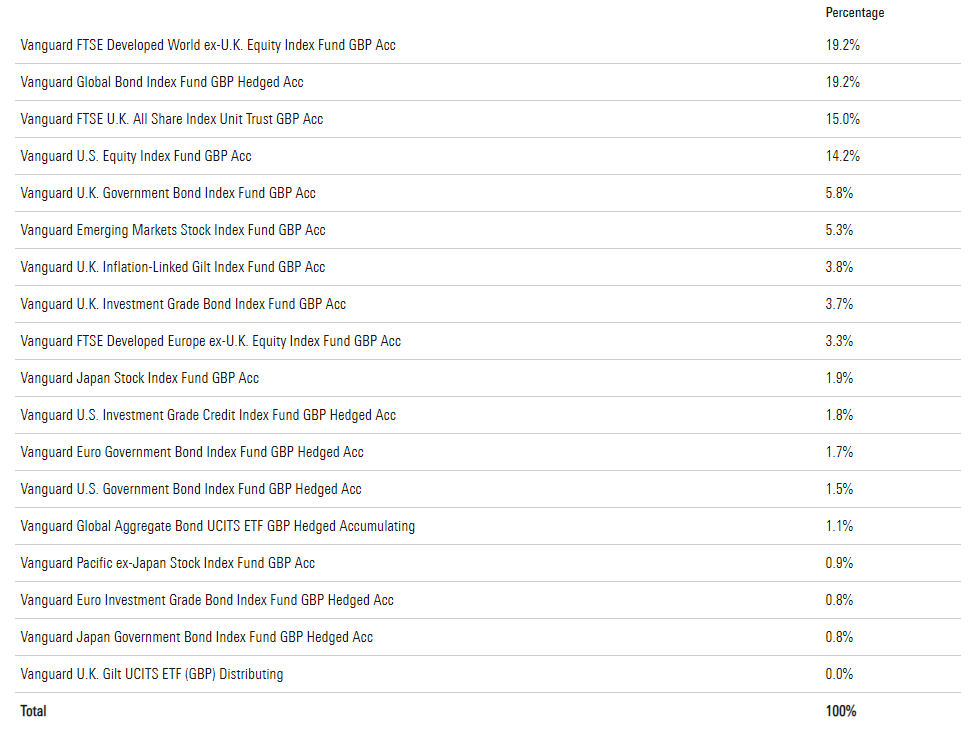Click the Percentage column header
Viewport: 968px width, 741px height.
coord(855,13)
